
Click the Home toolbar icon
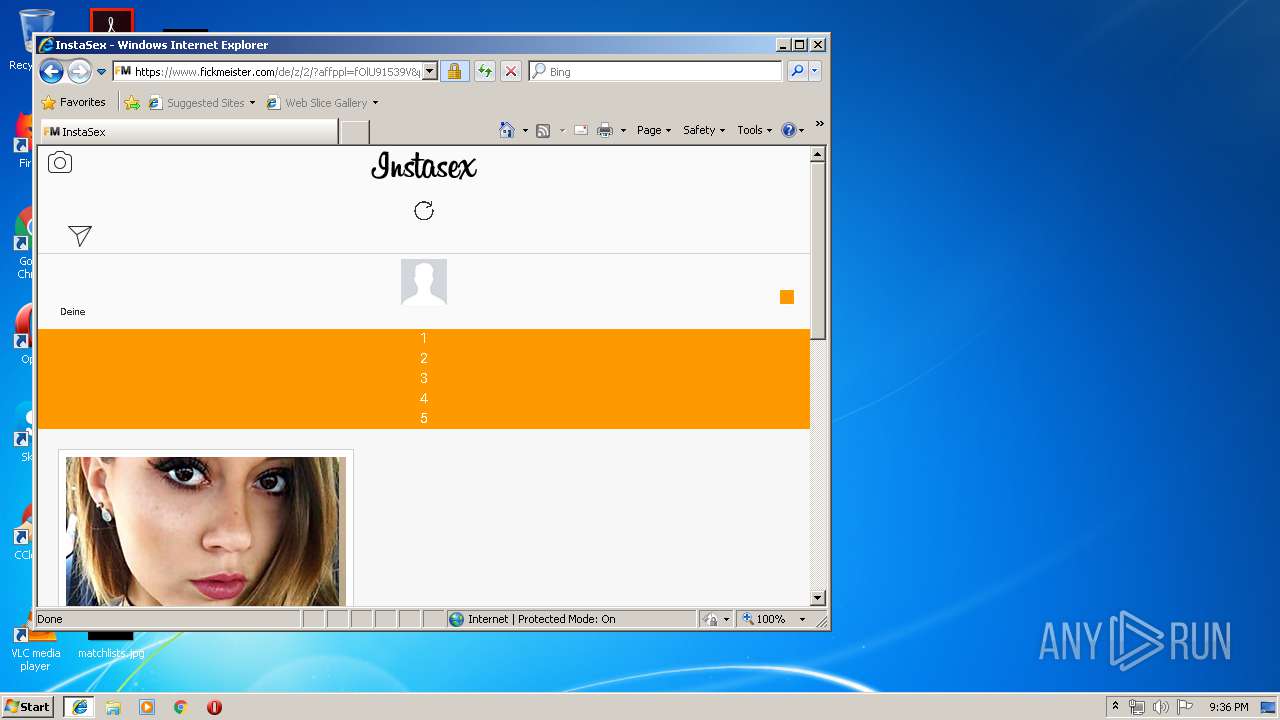coord(507,130)
